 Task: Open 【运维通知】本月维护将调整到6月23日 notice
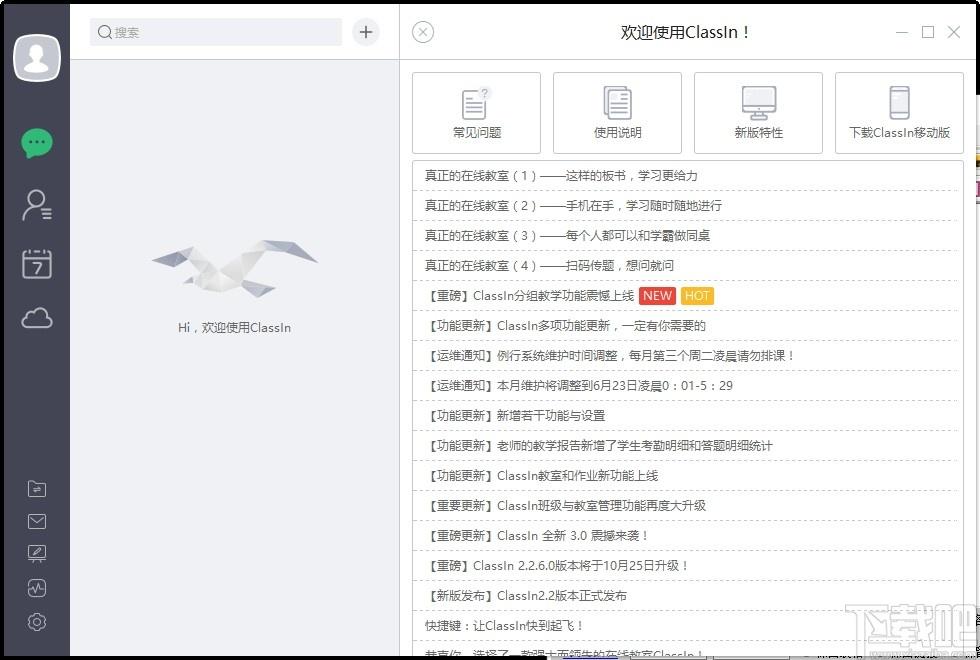click(687, 386)
